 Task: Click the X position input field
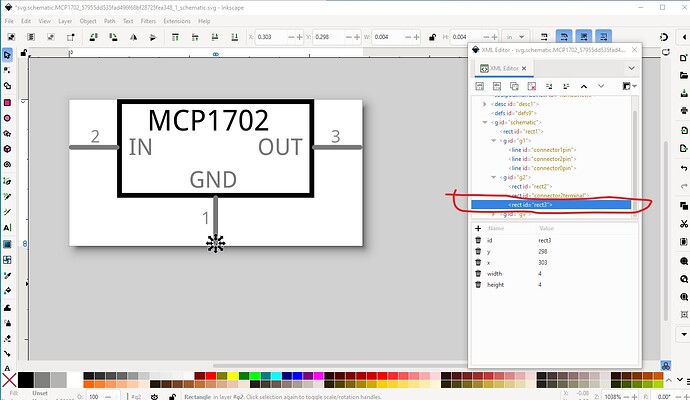pos(272,37)
